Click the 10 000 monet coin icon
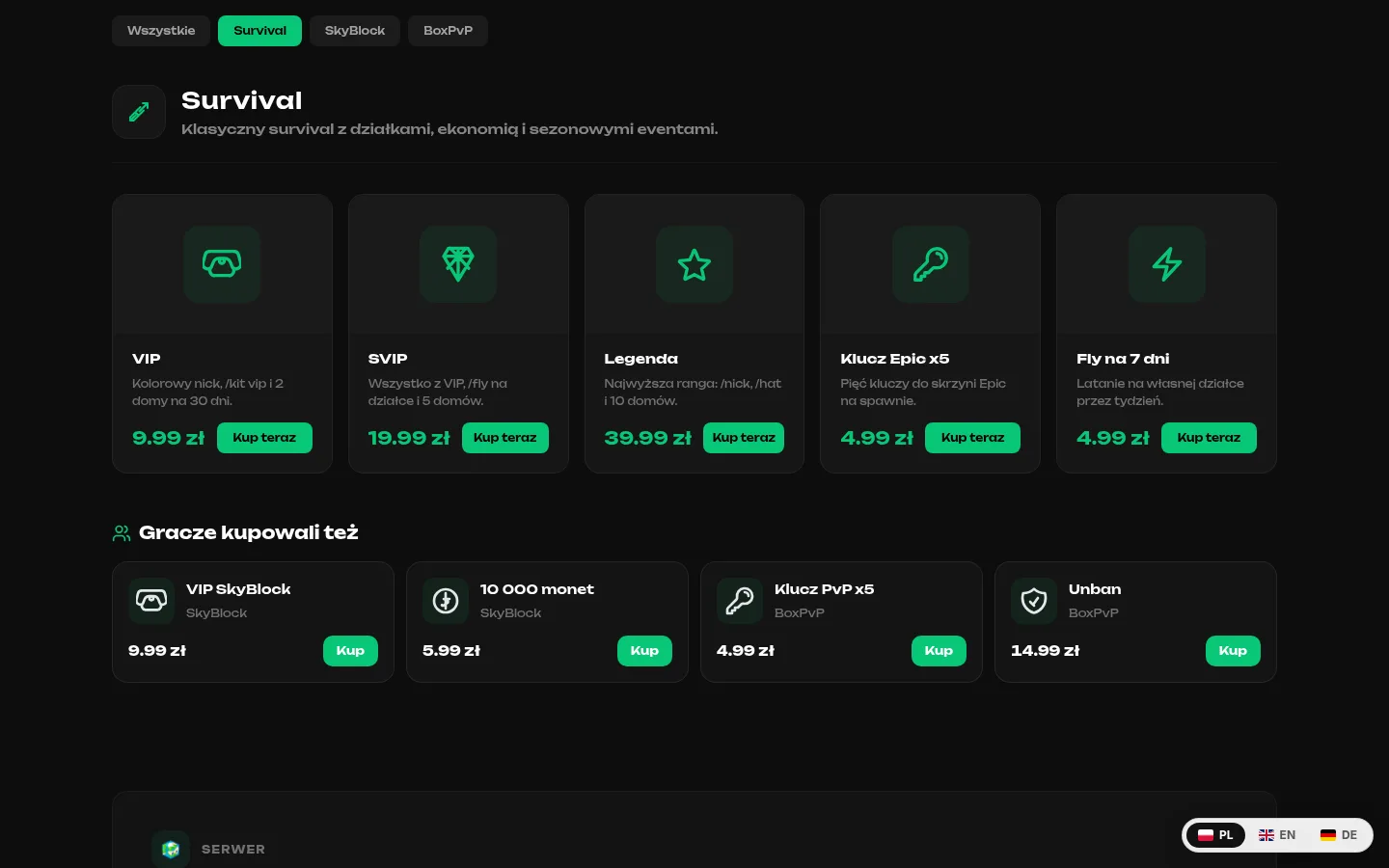 [x=446, y=601]
